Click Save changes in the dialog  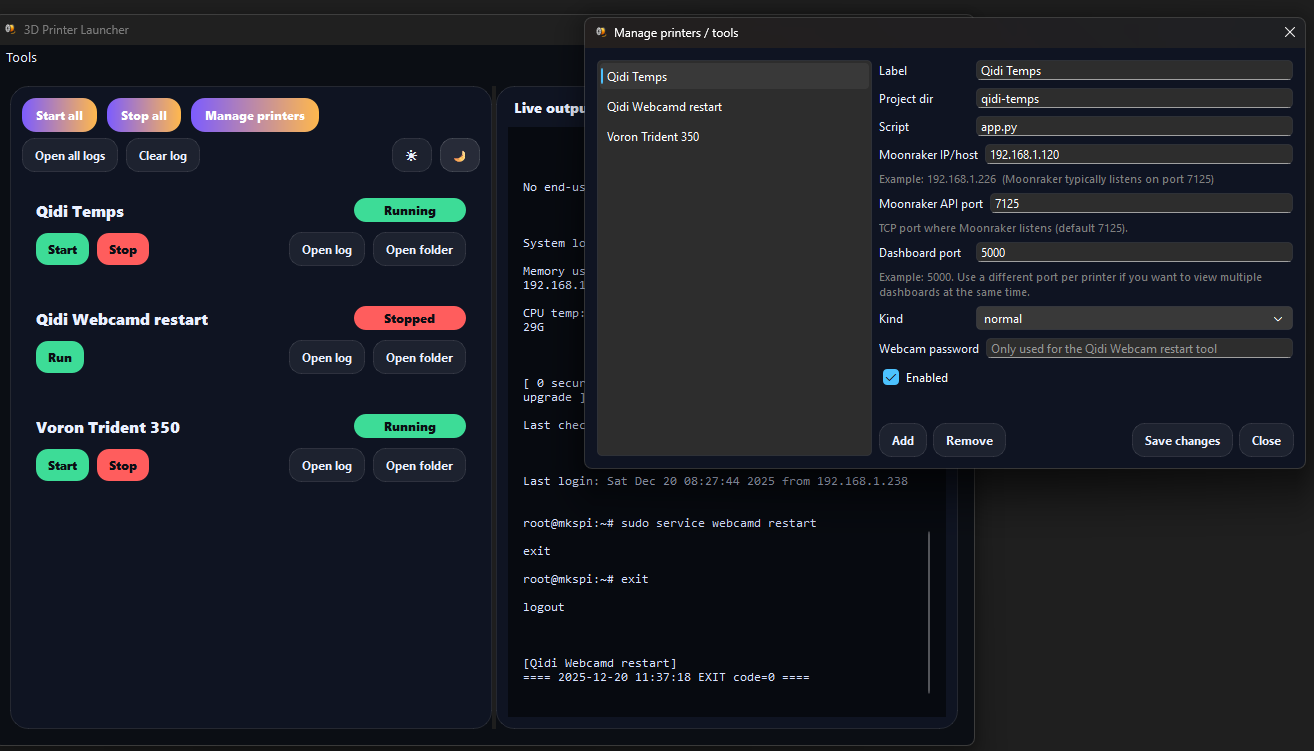coord(1182,440)
